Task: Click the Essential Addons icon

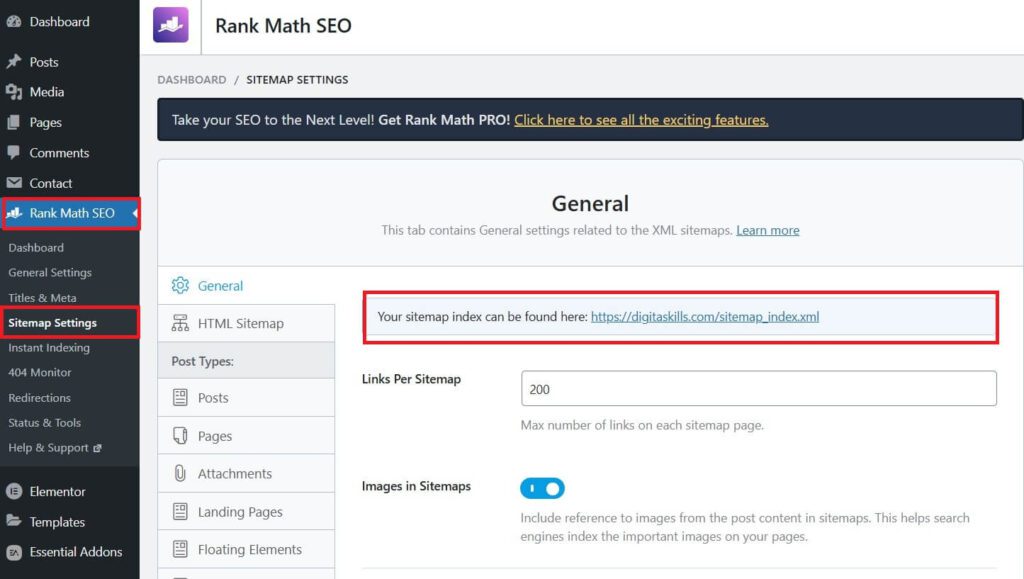Action: pos(14,552)
